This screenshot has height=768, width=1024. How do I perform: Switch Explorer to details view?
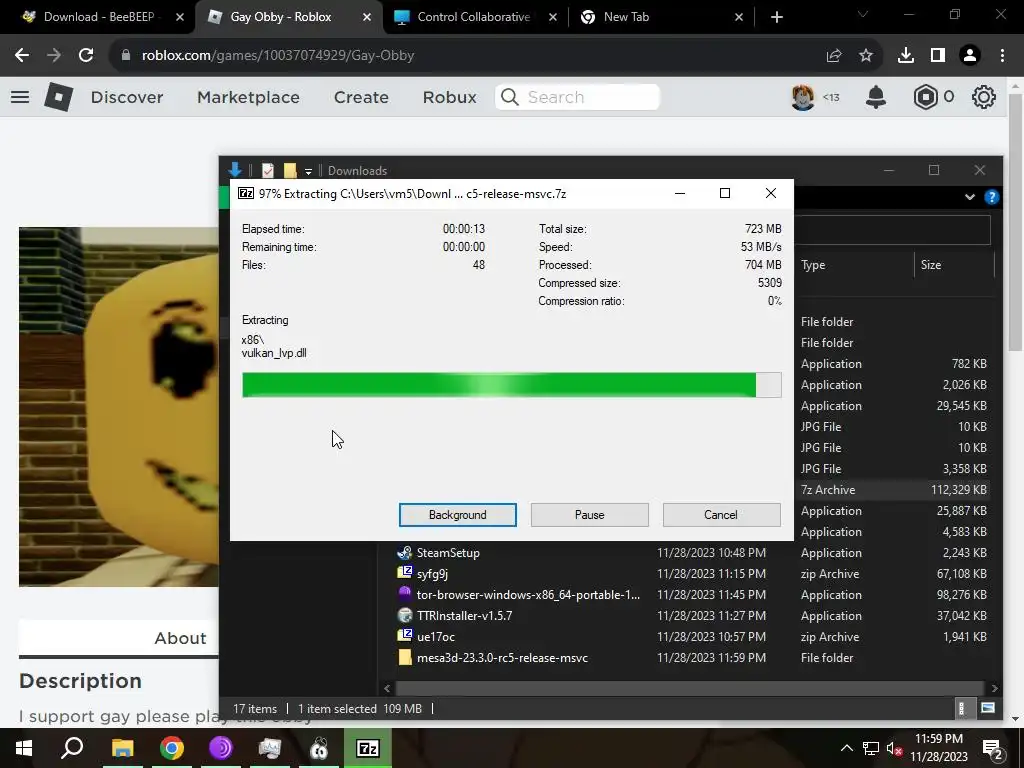point(961,709)
